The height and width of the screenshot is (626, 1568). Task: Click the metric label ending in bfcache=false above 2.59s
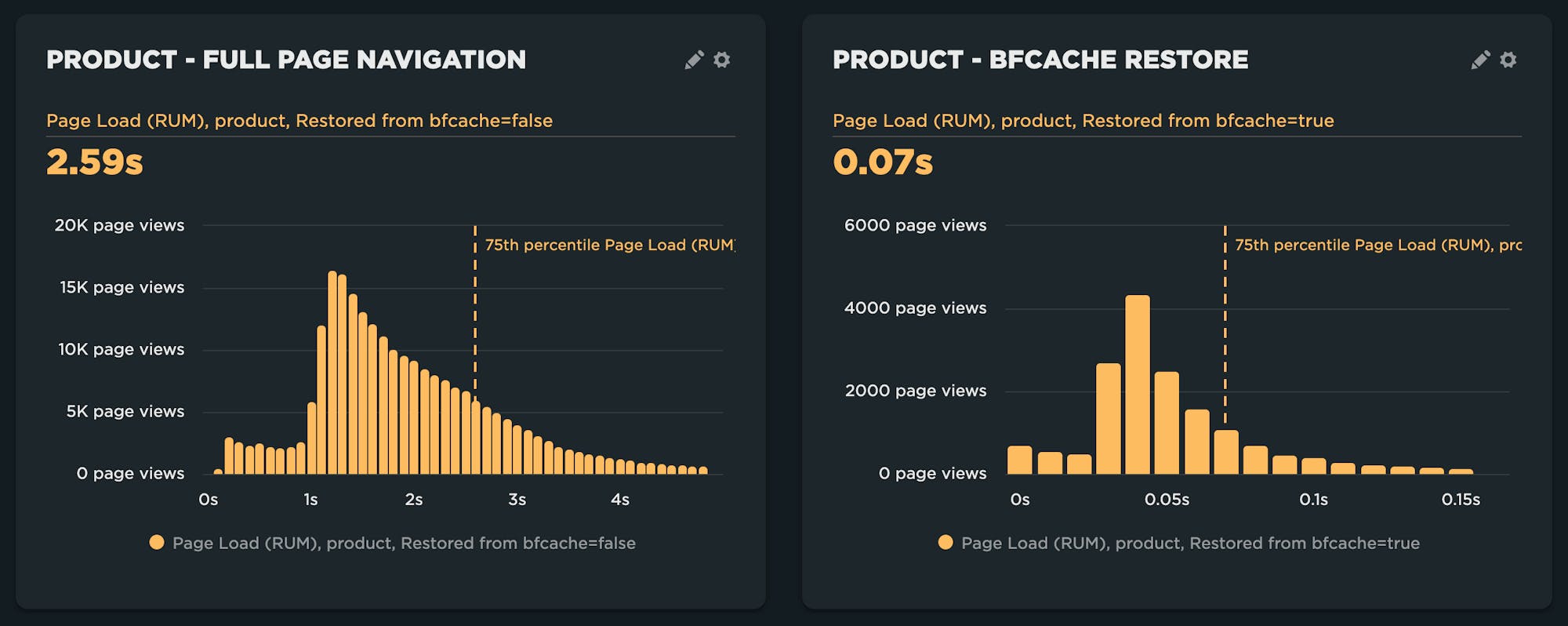click(x=299, y=121)
